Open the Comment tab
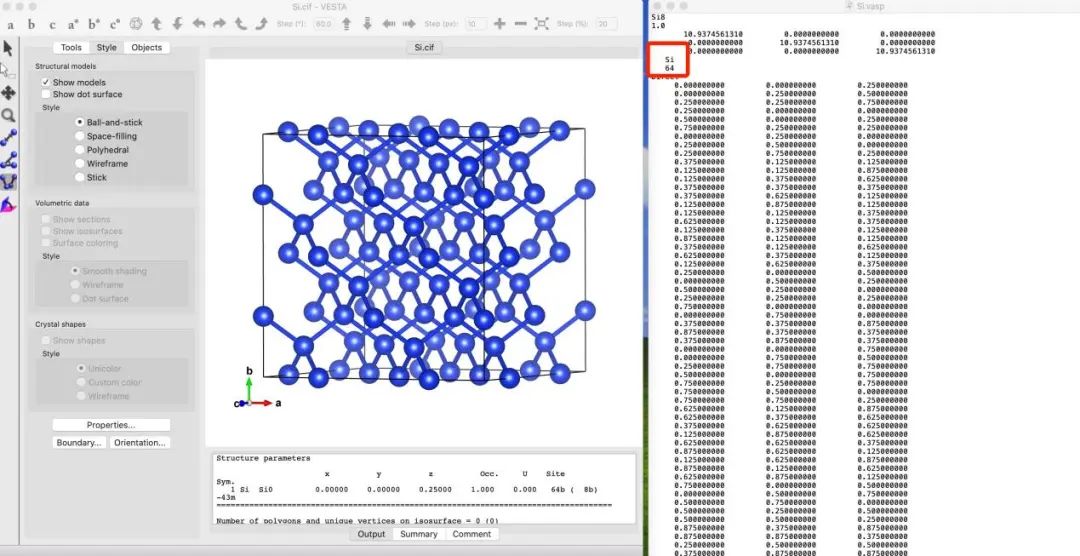Viewport: 1080px width, 556px height. (x=472, y=534)
